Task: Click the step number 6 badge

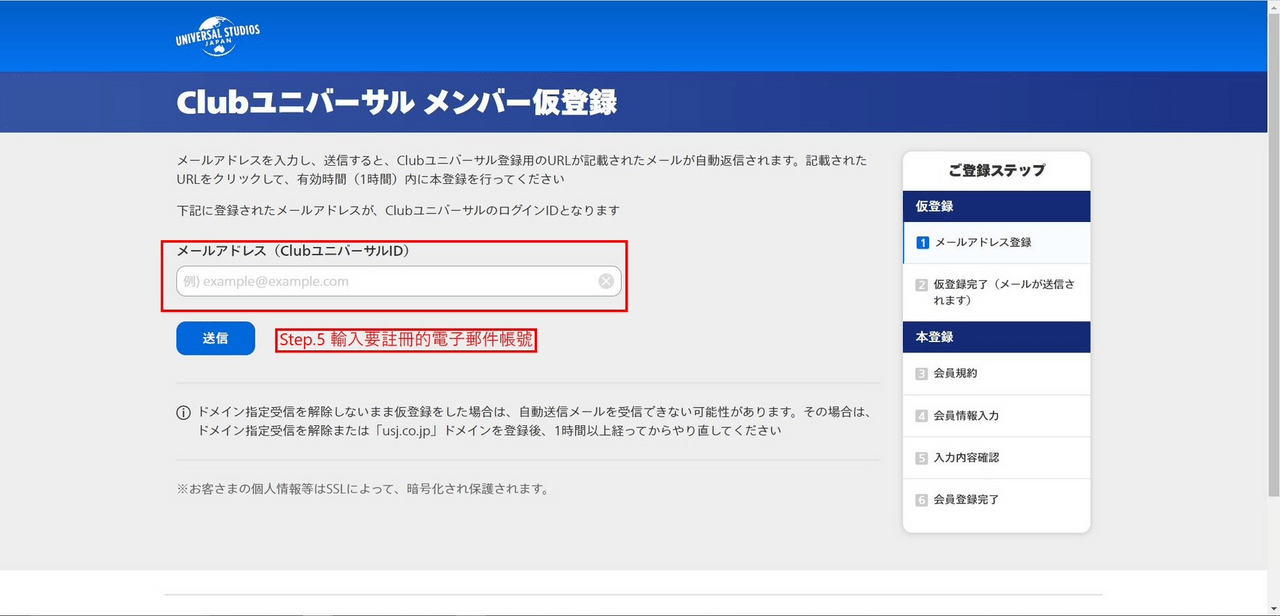Action: click(922, 500)
